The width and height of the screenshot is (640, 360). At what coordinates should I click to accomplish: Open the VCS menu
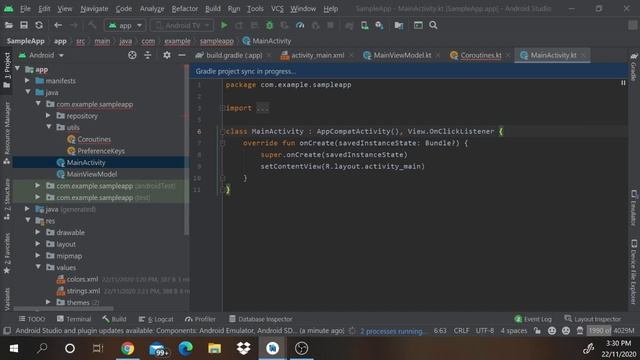click(277, 9)
